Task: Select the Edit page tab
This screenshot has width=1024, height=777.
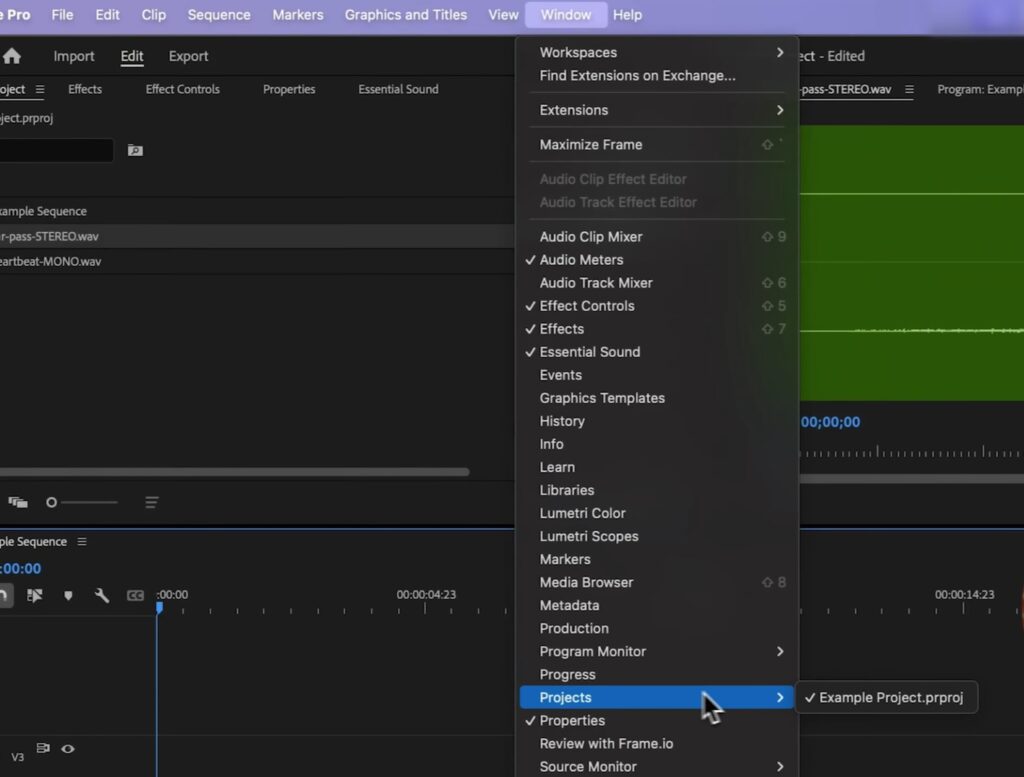Action: click(x=132, y=56)
